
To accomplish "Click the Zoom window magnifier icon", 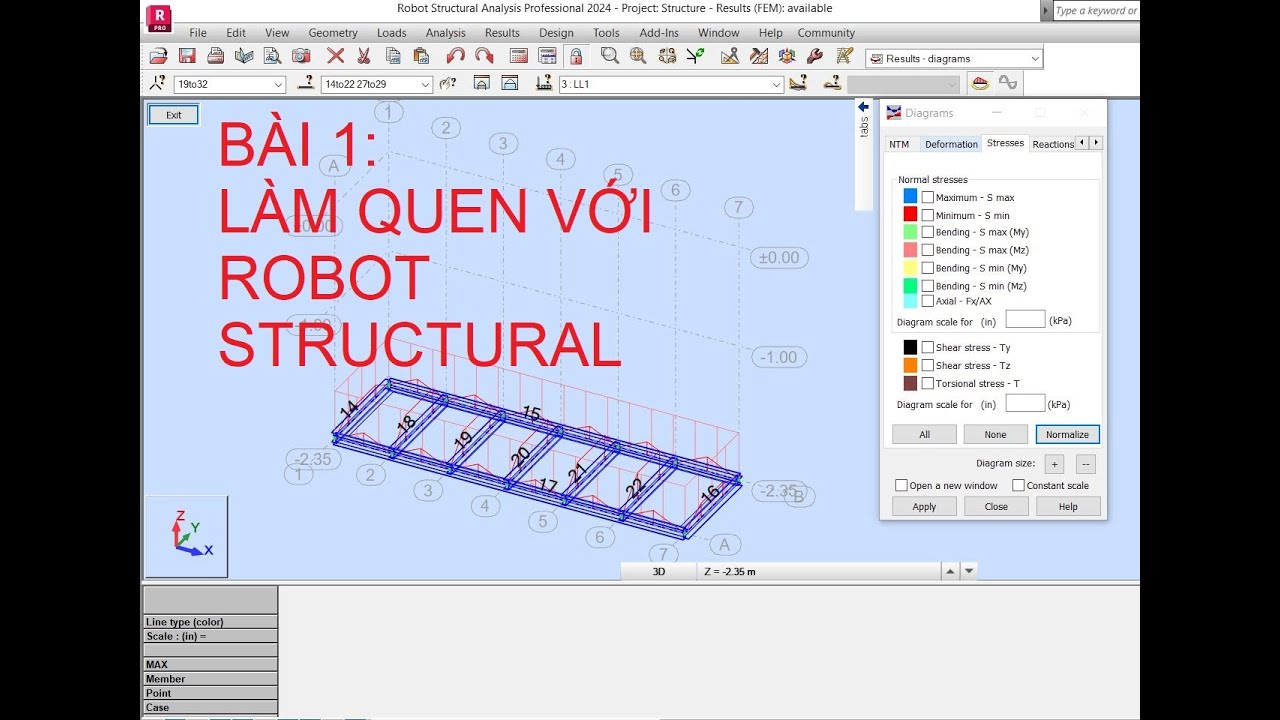I will (x=609, y=57).
